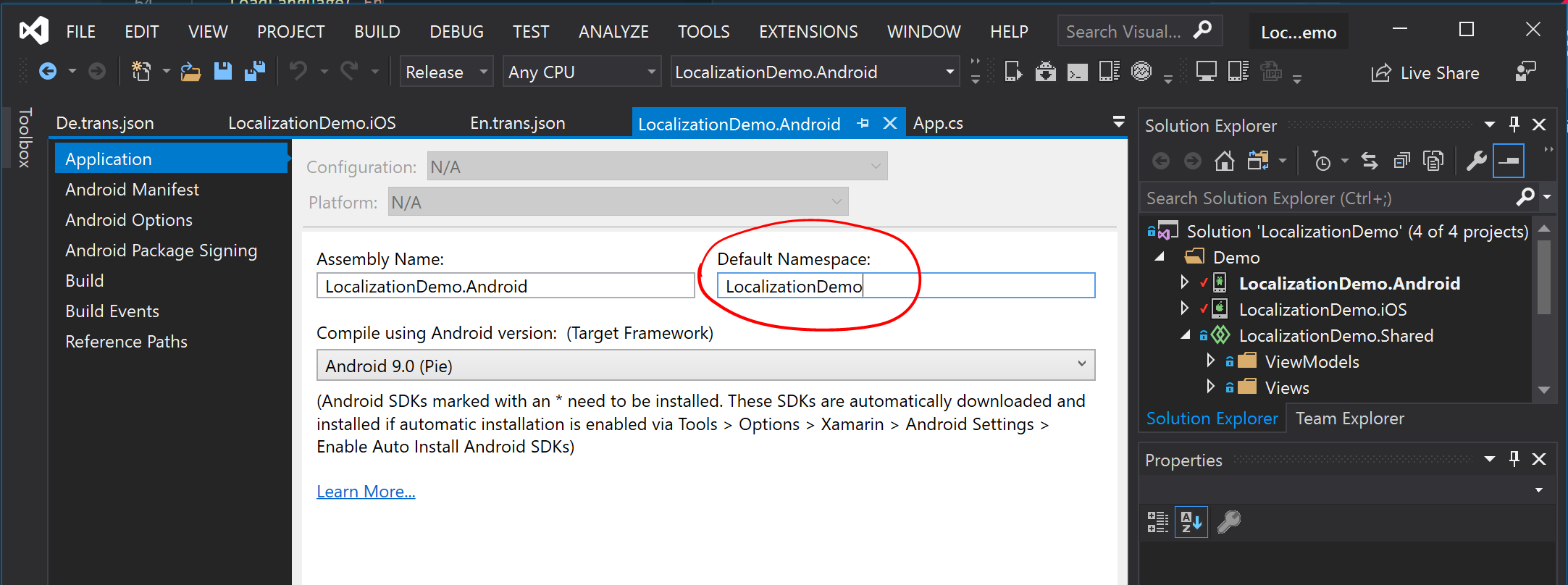The width and height of the screenshot is (1568, 585).
Task: Click the Undo arrow icon
Action: [x=298, y=71]
